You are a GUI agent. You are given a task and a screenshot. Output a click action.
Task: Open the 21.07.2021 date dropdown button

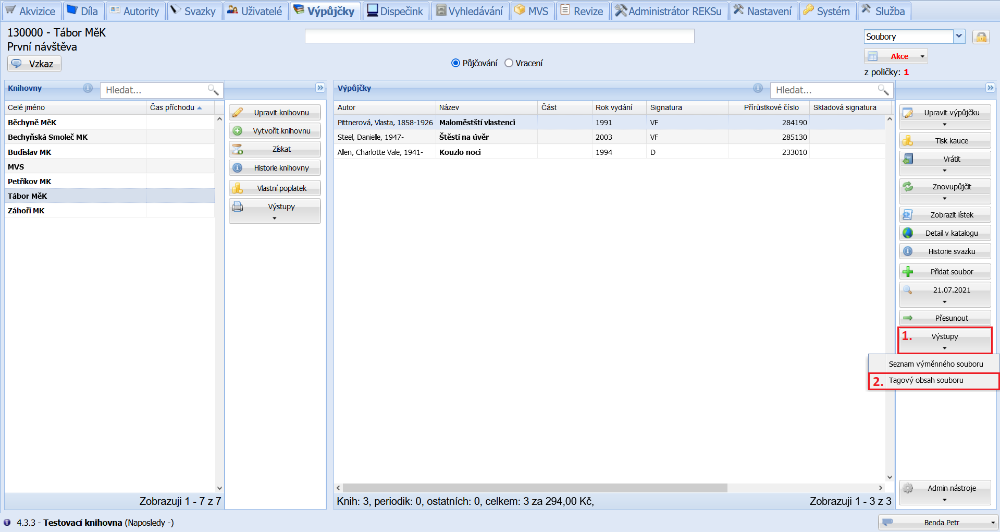pyautogui.click(x=945, y=294)
